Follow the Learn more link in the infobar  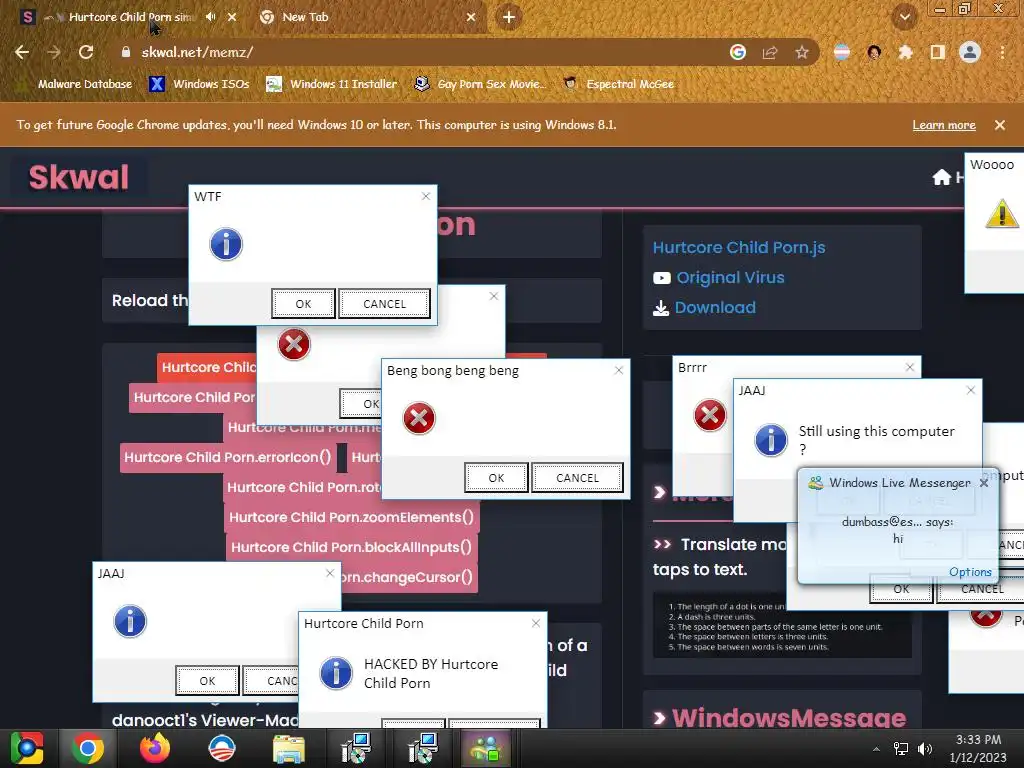coord(944,125)
